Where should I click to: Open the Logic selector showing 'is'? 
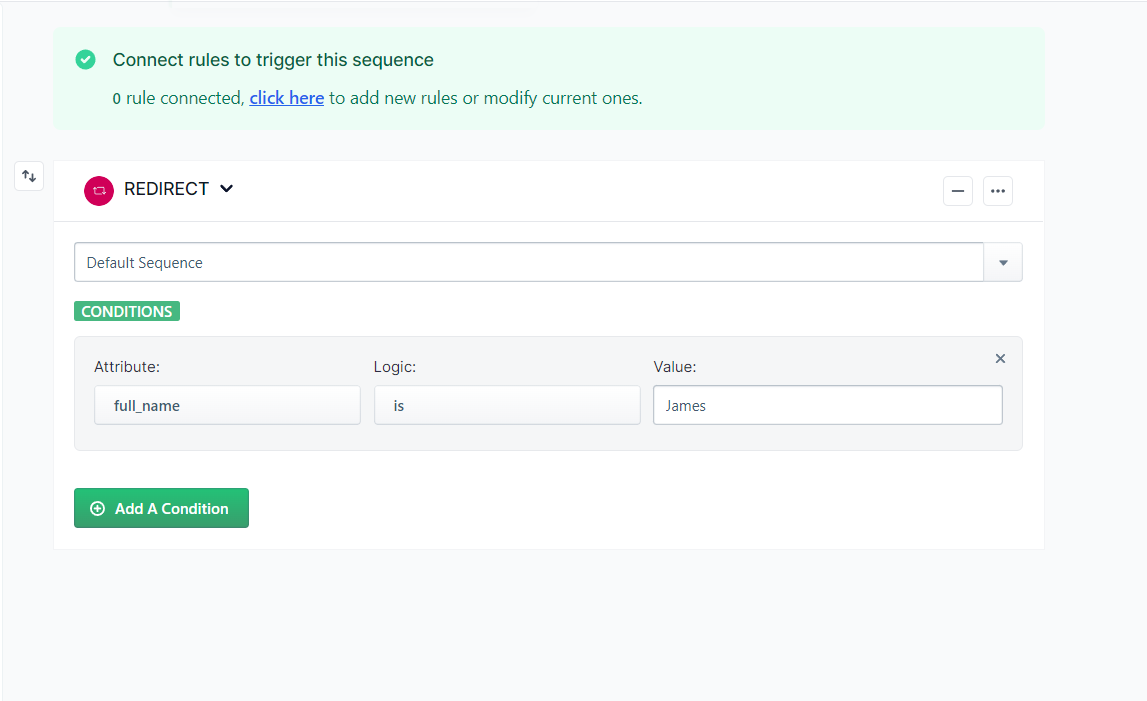tap(507, 406)
